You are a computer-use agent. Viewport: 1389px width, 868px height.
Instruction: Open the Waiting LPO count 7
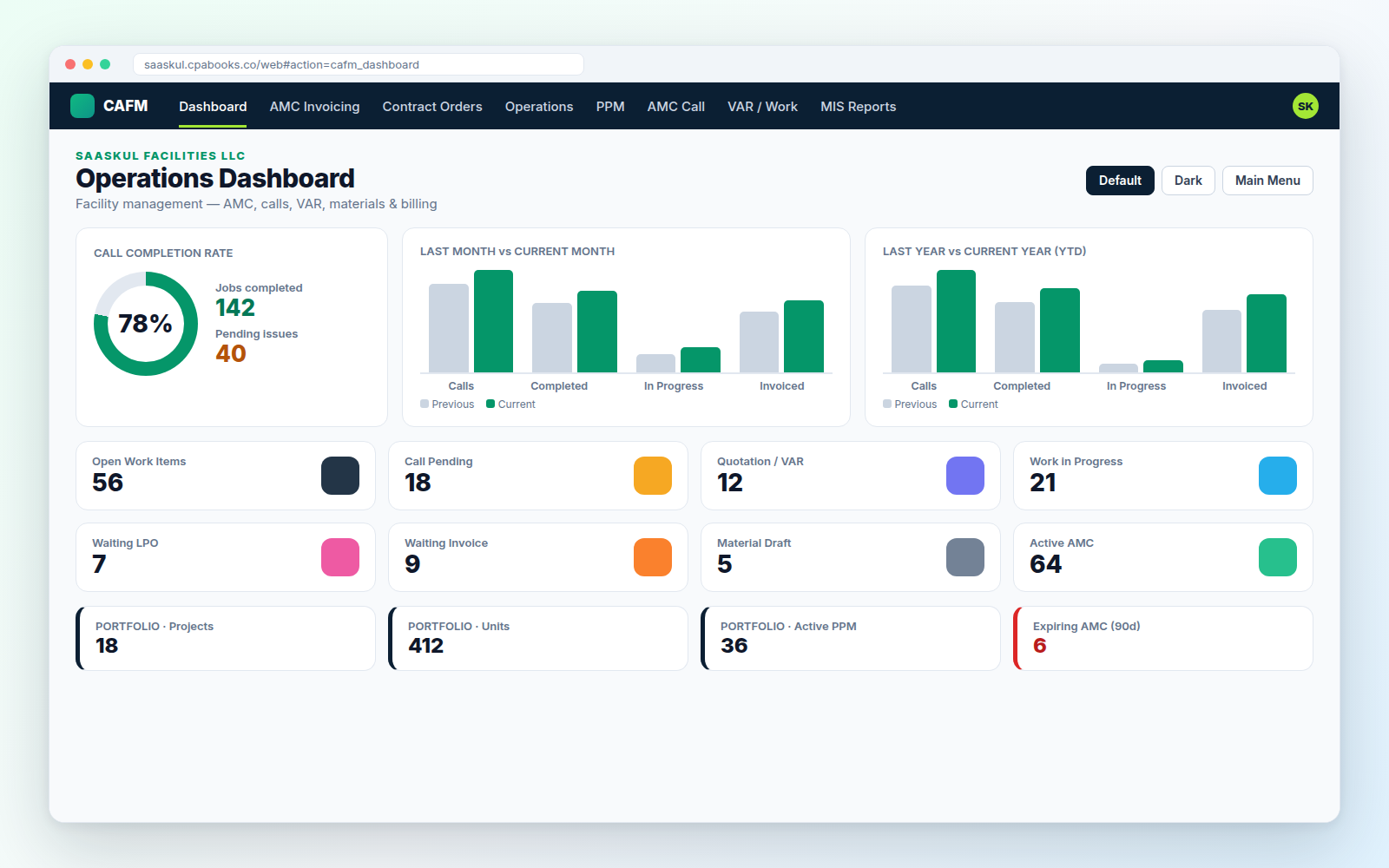point(99,564)
